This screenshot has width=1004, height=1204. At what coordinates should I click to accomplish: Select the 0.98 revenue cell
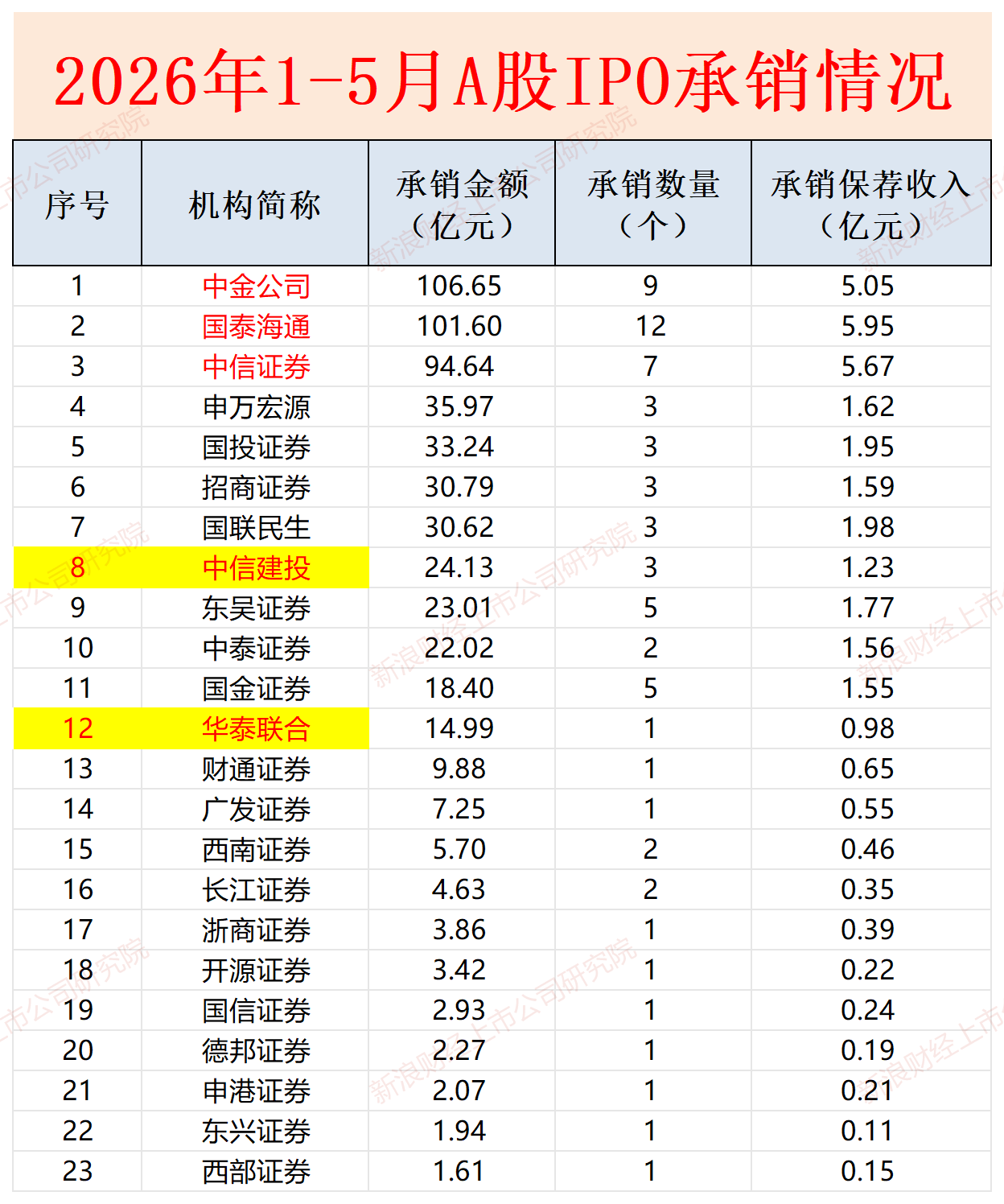pyautogui.click(x=871, y=729)
